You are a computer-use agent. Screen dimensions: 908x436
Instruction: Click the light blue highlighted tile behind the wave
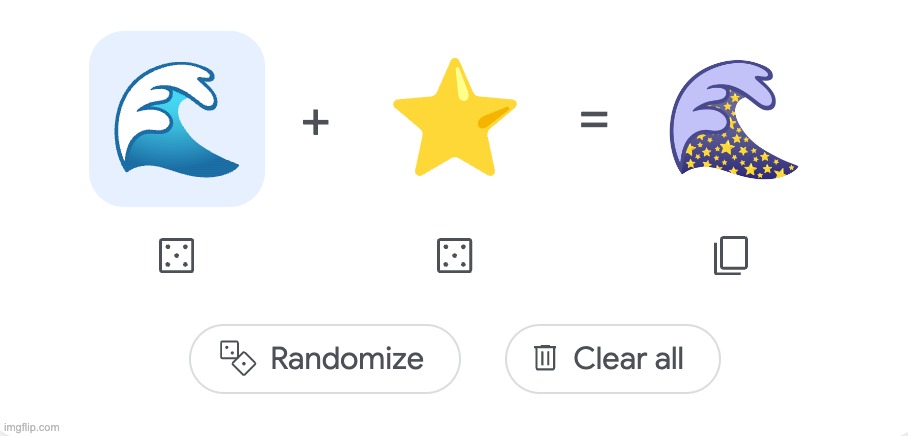point(177,119)
